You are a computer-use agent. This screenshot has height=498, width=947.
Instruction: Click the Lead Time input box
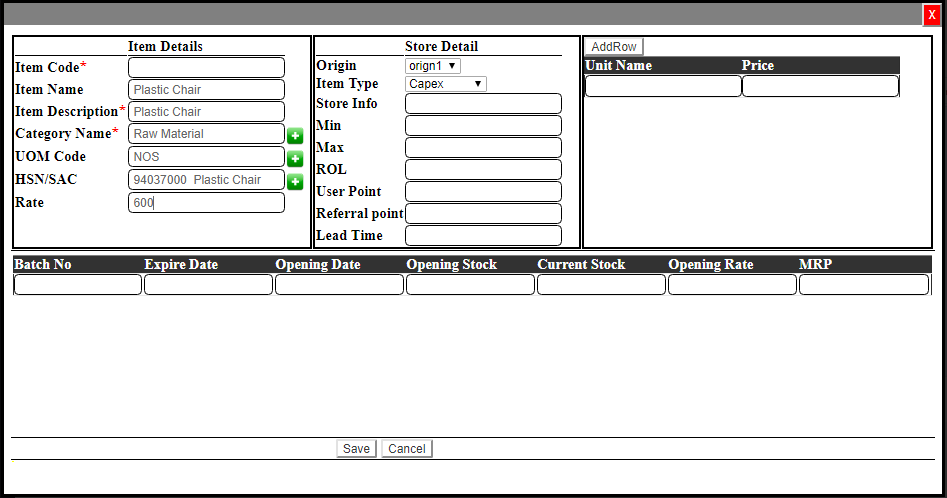(483, 236)
